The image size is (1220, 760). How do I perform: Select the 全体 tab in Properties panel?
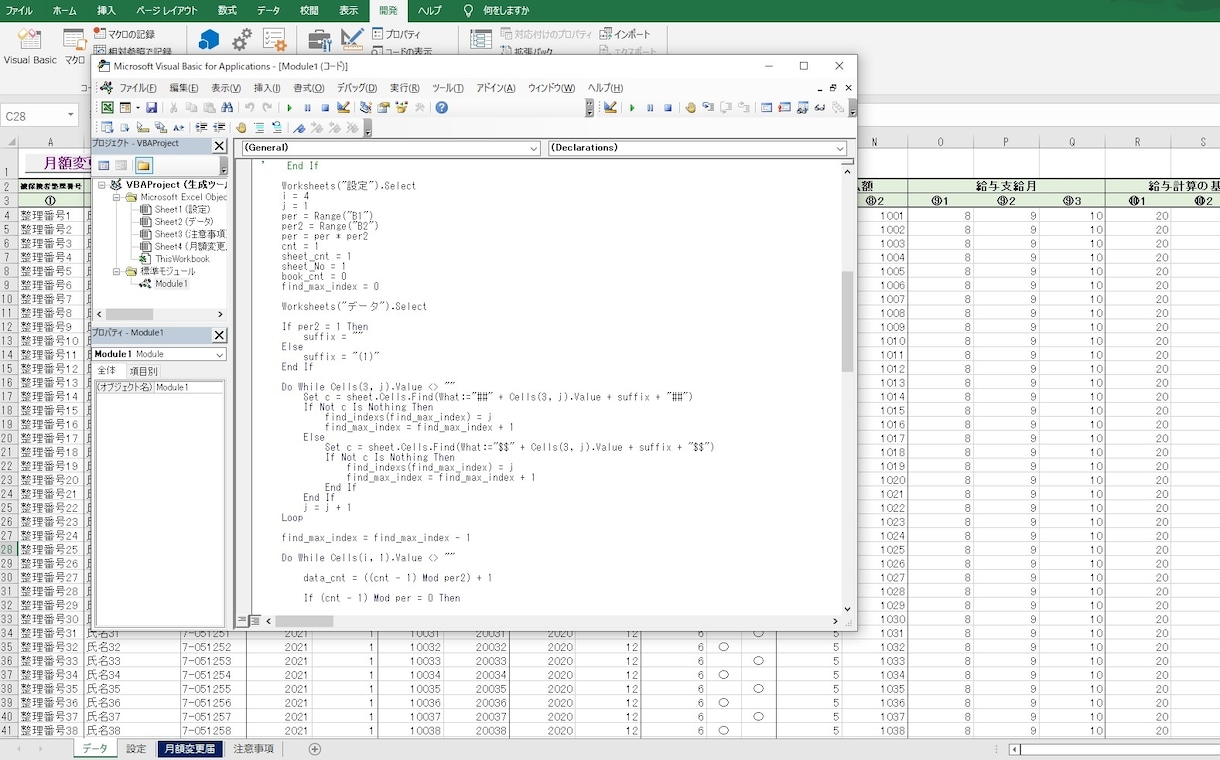(x=107, y=371)
